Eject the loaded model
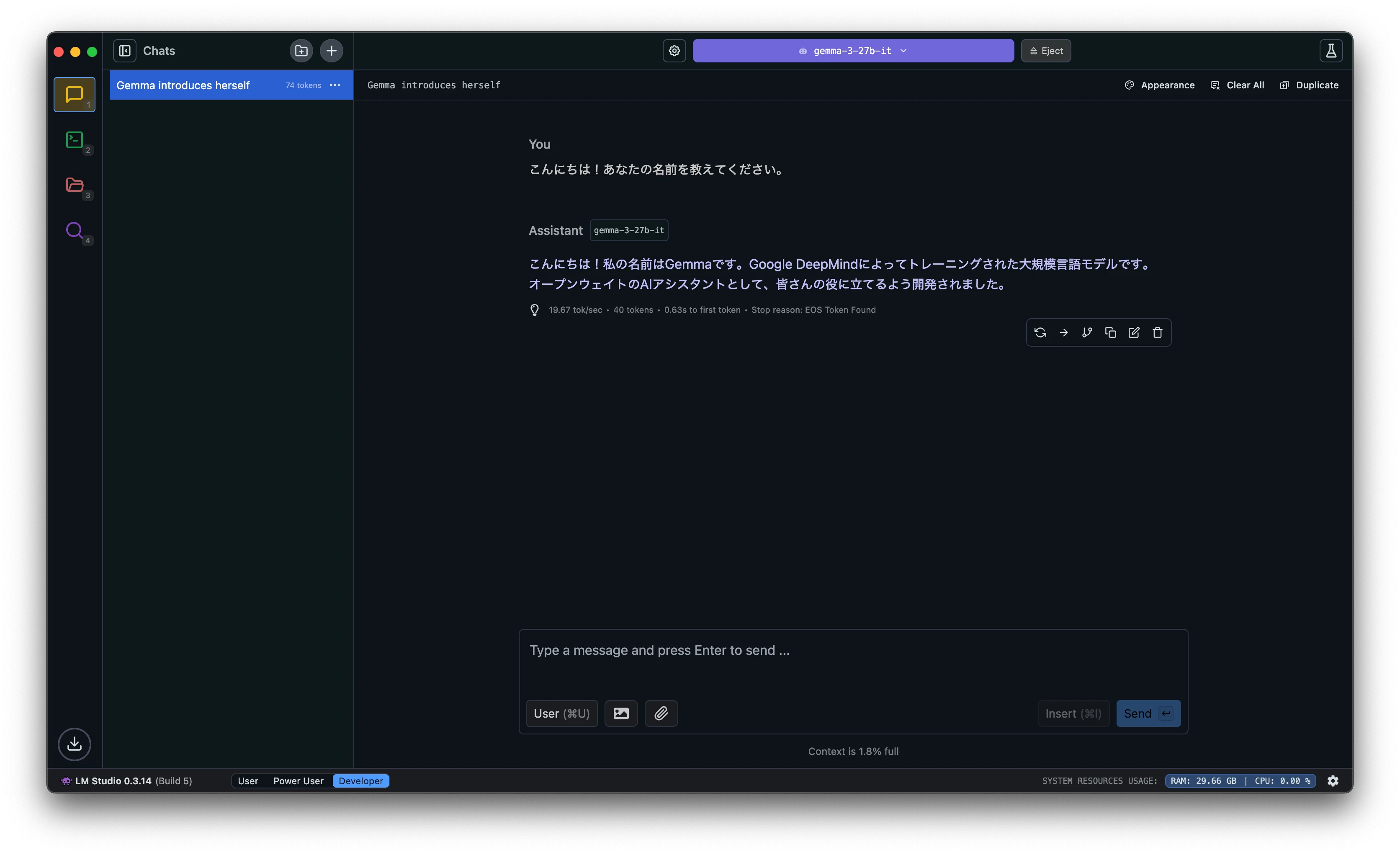This screenshot has height=855, width=1400. (1046, 51)
